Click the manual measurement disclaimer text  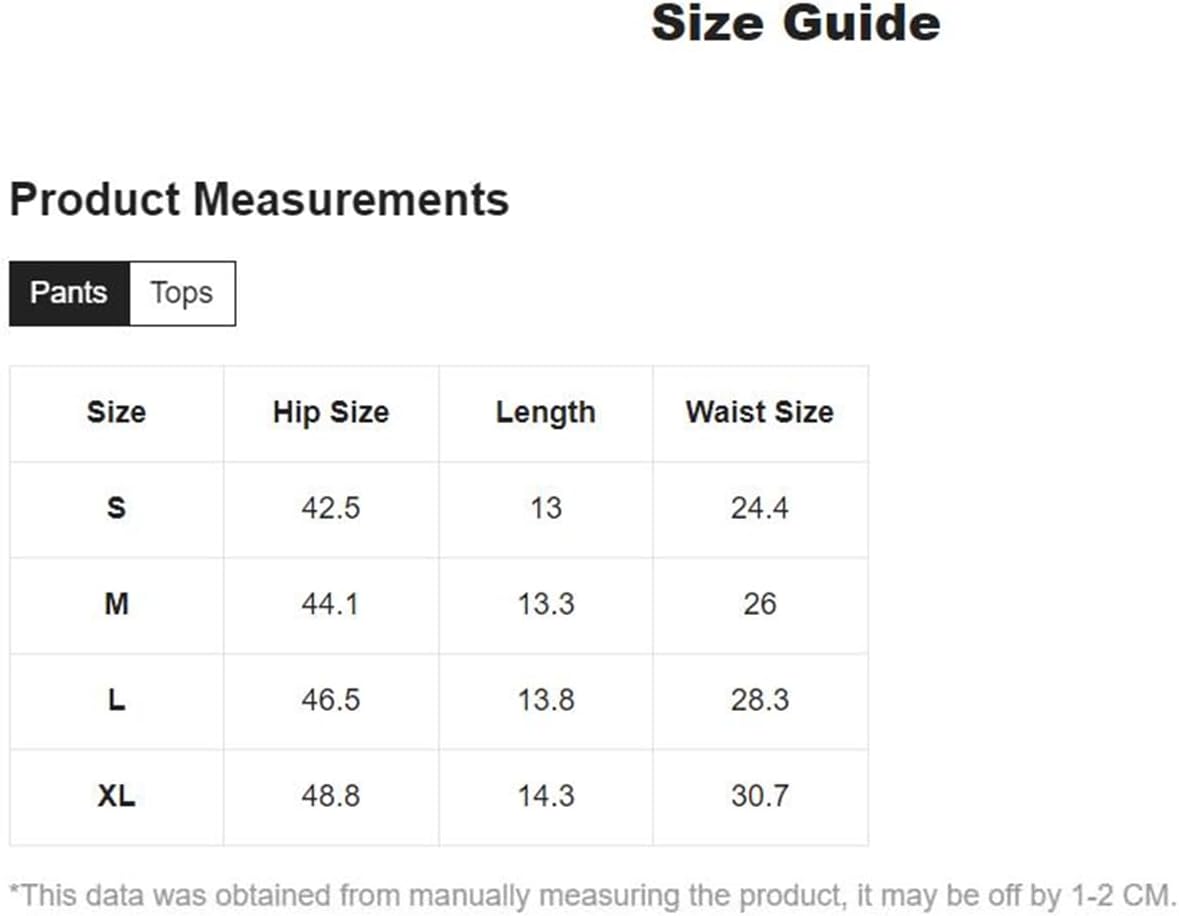pos(593,896)
